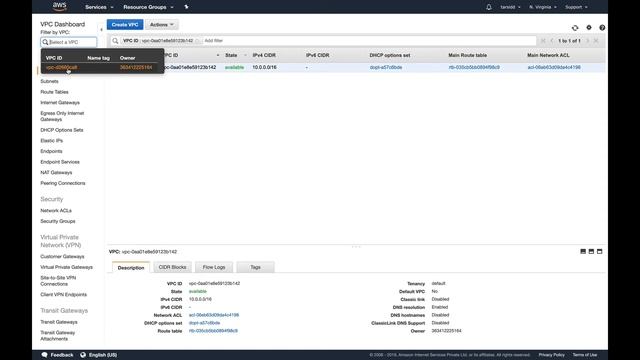Image resolution: width=640 pixels, height=360 pixels.
Task: Open Endpoints in the sidebar
Action: [51, 151]
